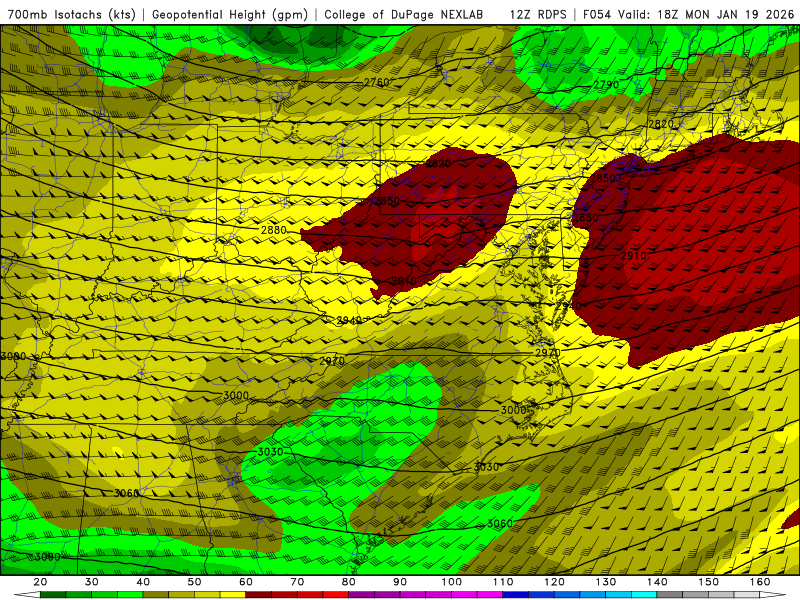
Task: Select the darkest green swatch in the color bar
Action: coord(53,595)
